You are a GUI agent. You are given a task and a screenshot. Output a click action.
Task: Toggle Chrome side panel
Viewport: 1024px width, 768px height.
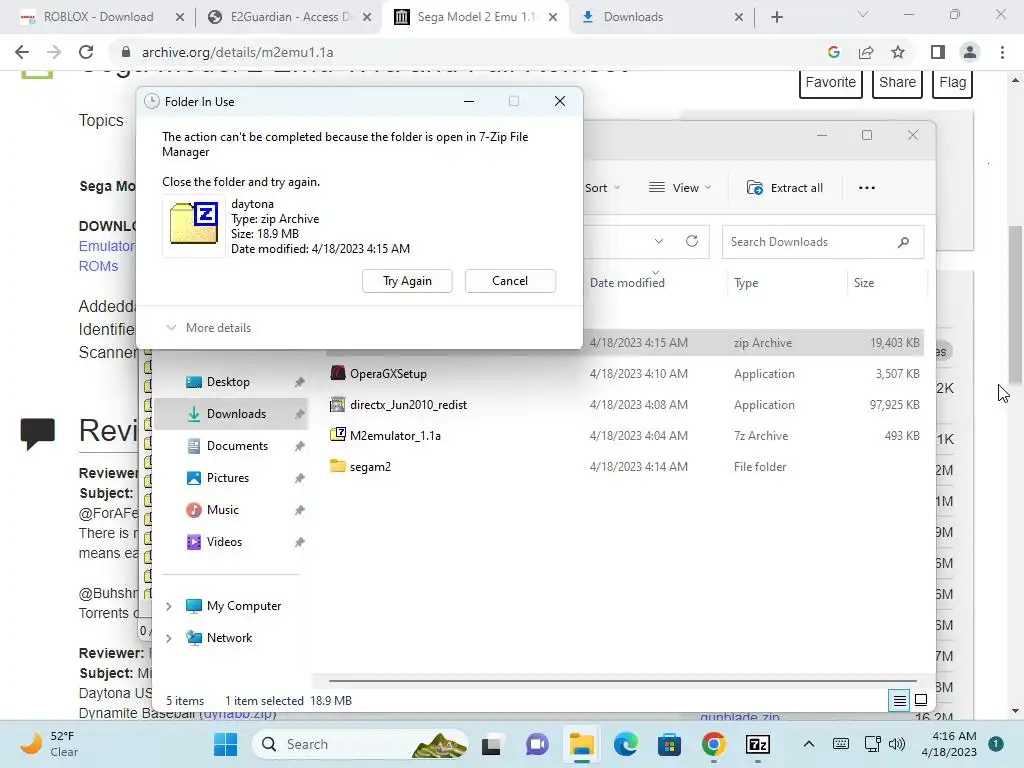pyautogui.click(x=938, y=52)
